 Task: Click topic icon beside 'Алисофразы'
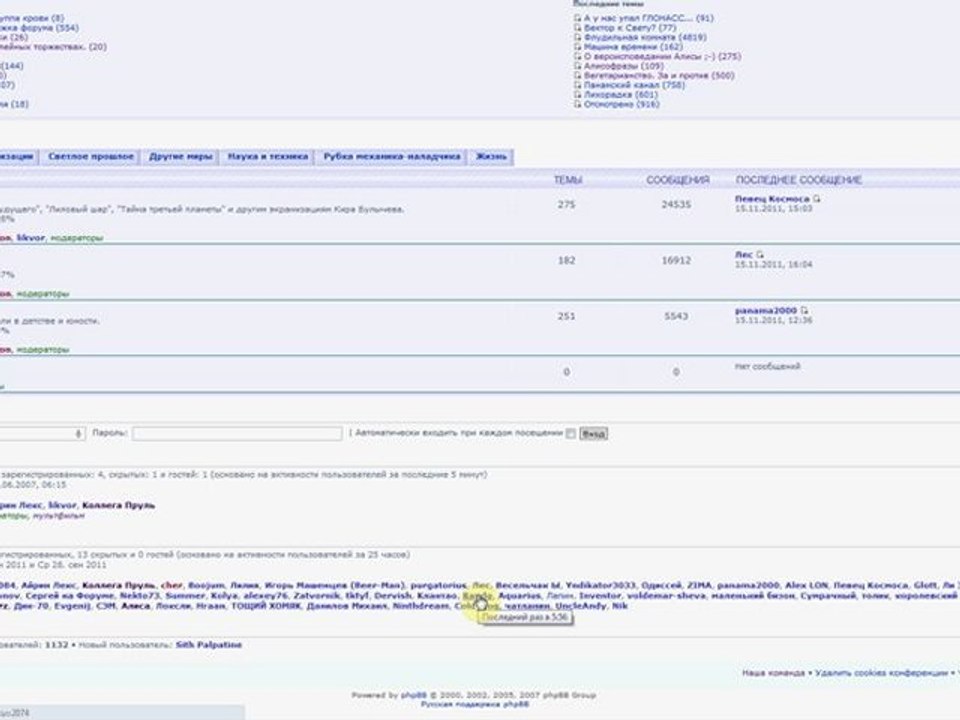pyautogui.click(x=577, y=66)
